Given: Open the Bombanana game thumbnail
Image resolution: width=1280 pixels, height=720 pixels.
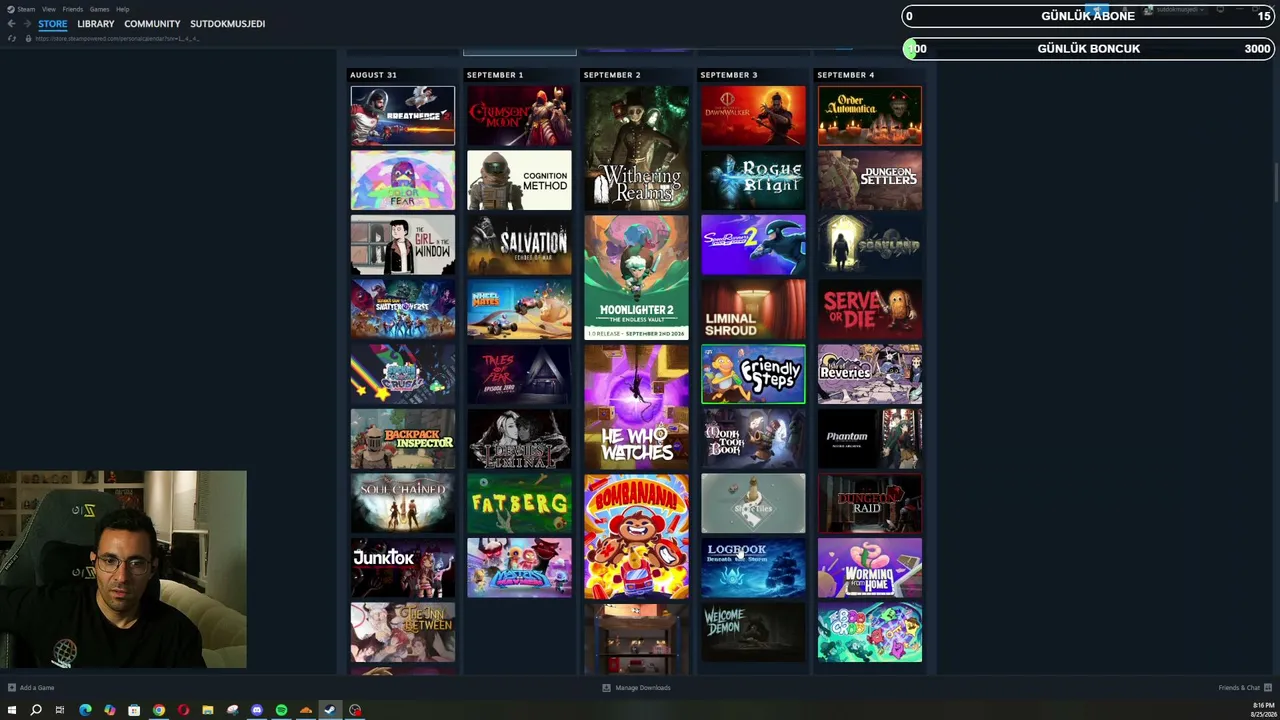Looking at the screenshot, I should pos(637,536).
